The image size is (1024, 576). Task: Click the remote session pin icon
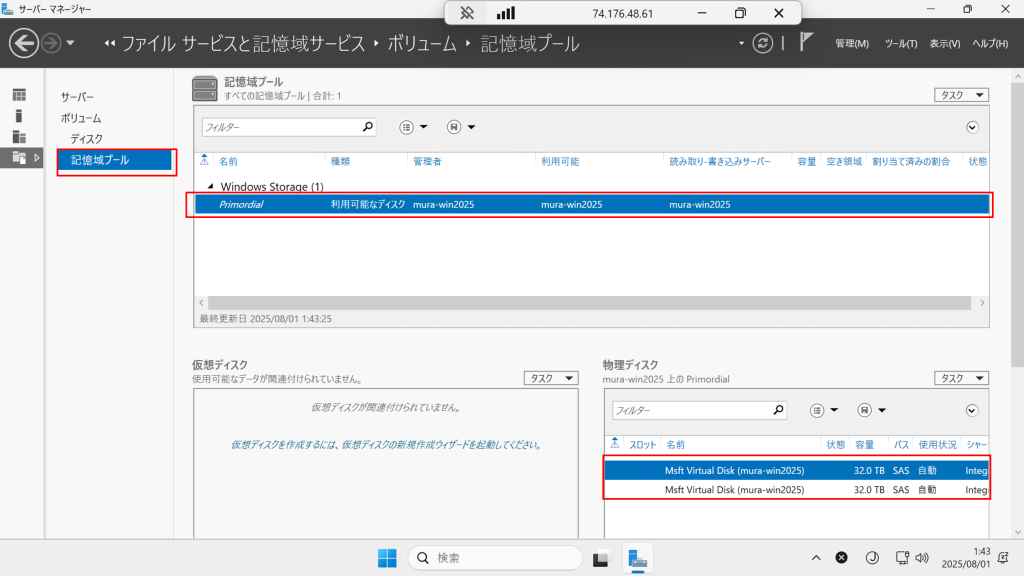467,13
